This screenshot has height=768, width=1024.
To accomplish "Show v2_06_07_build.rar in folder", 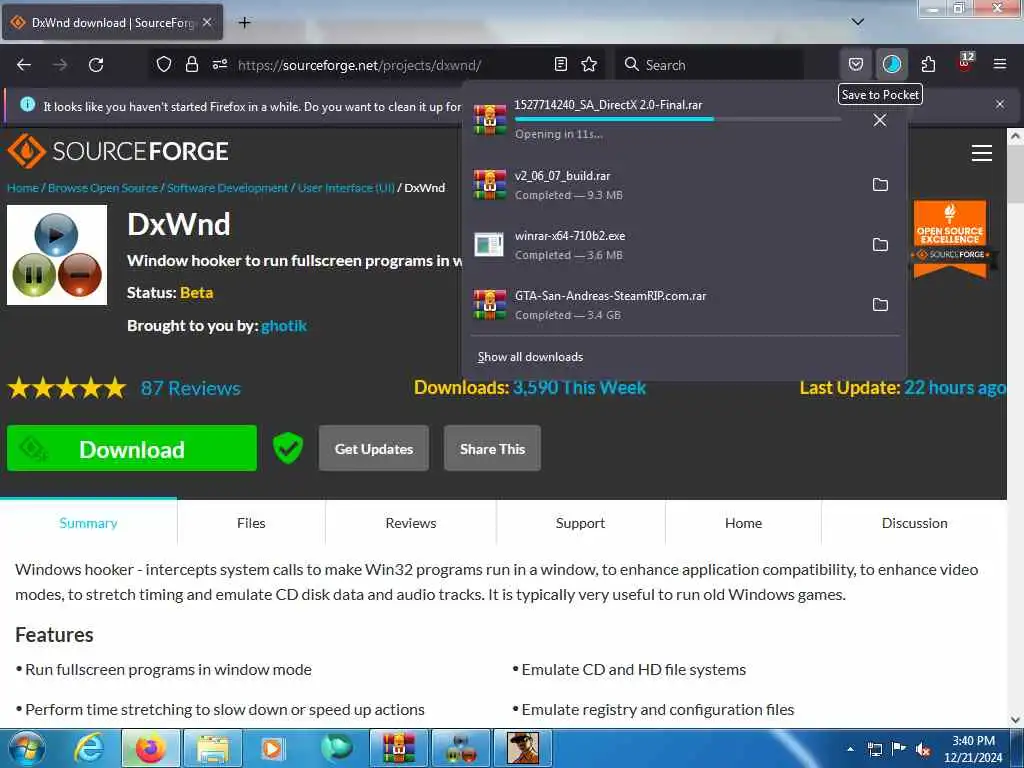I will (880, 185).
